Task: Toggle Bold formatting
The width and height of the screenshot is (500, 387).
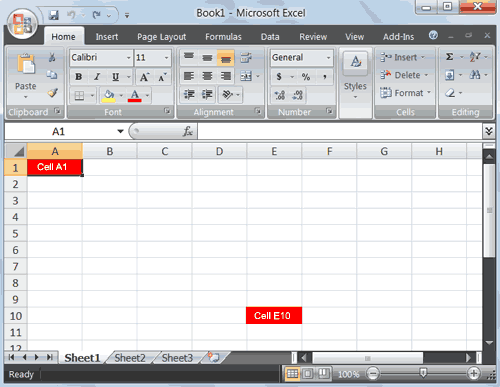Action: pos(79,77)
